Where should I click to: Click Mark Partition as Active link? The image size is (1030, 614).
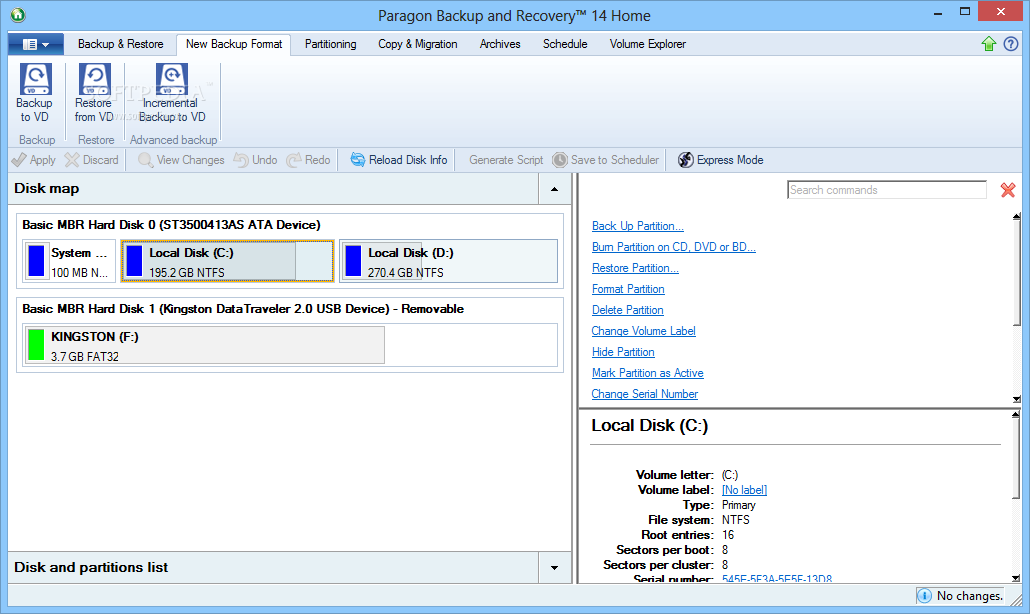647,373
